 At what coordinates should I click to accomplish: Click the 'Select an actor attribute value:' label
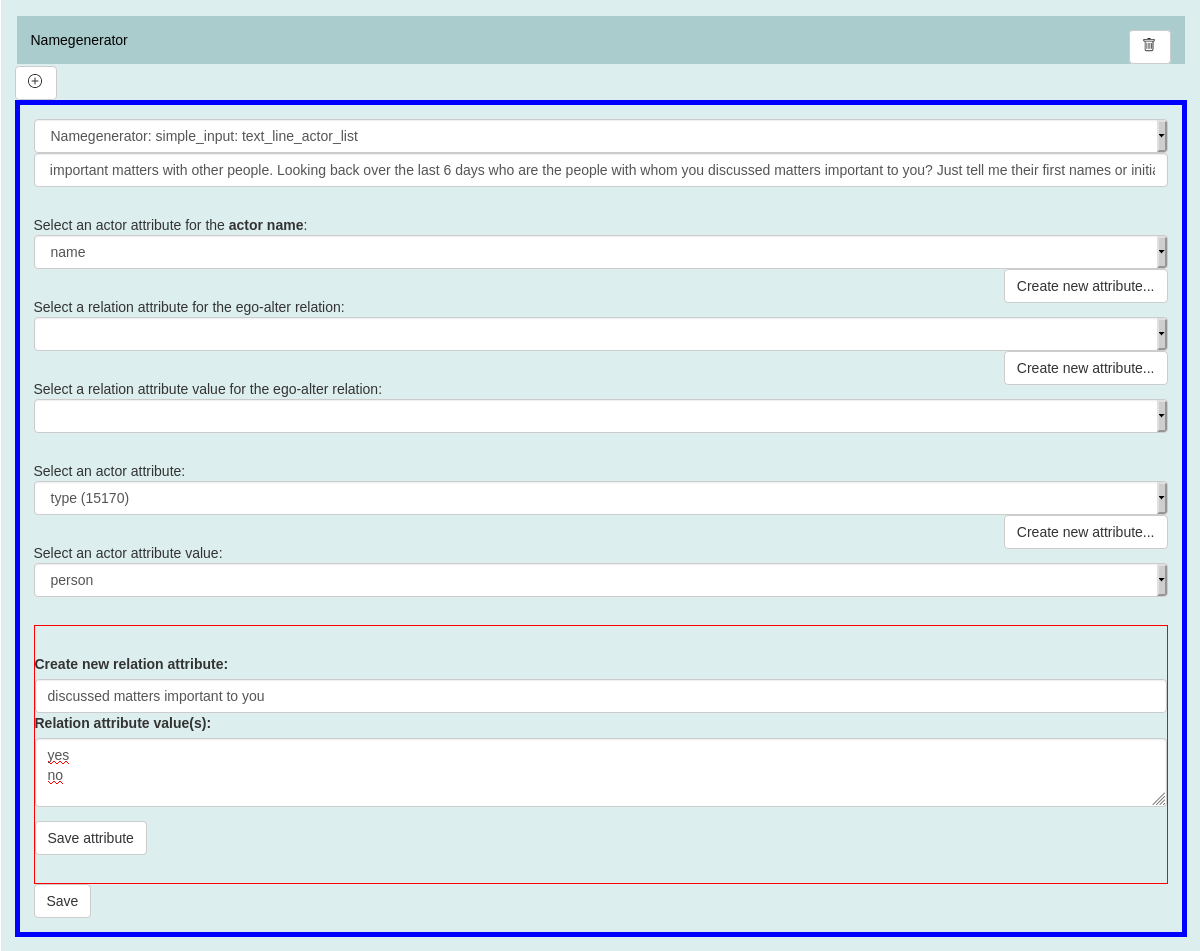point(128,553)
